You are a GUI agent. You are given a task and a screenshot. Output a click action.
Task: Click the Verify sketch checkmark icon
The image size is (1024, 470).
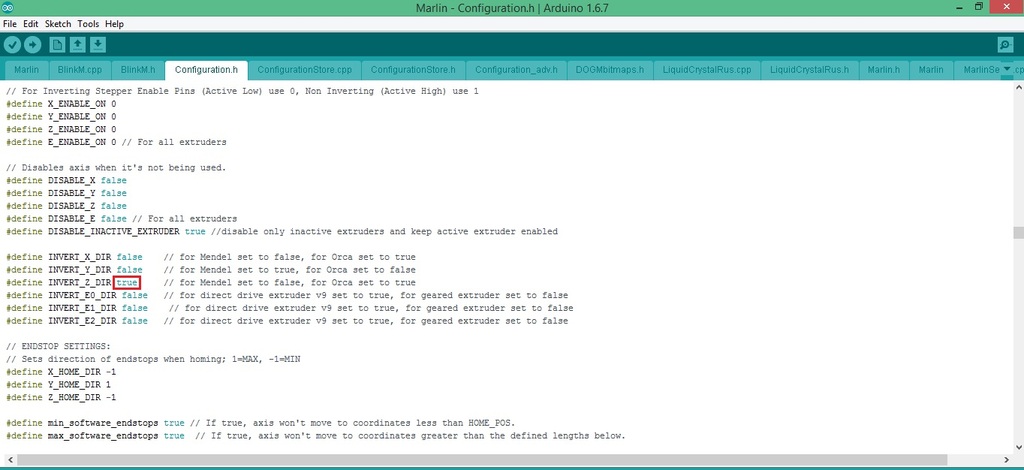click(12, 45)
